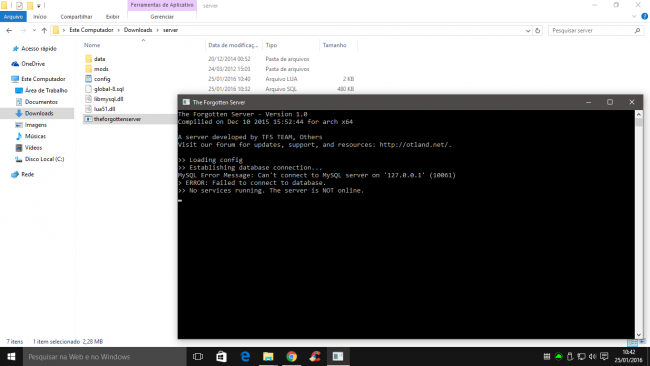This screenshot has width=650, height=366.
Task: Open Microsoft Edge from the taskbar
Action: click(245, 356)
